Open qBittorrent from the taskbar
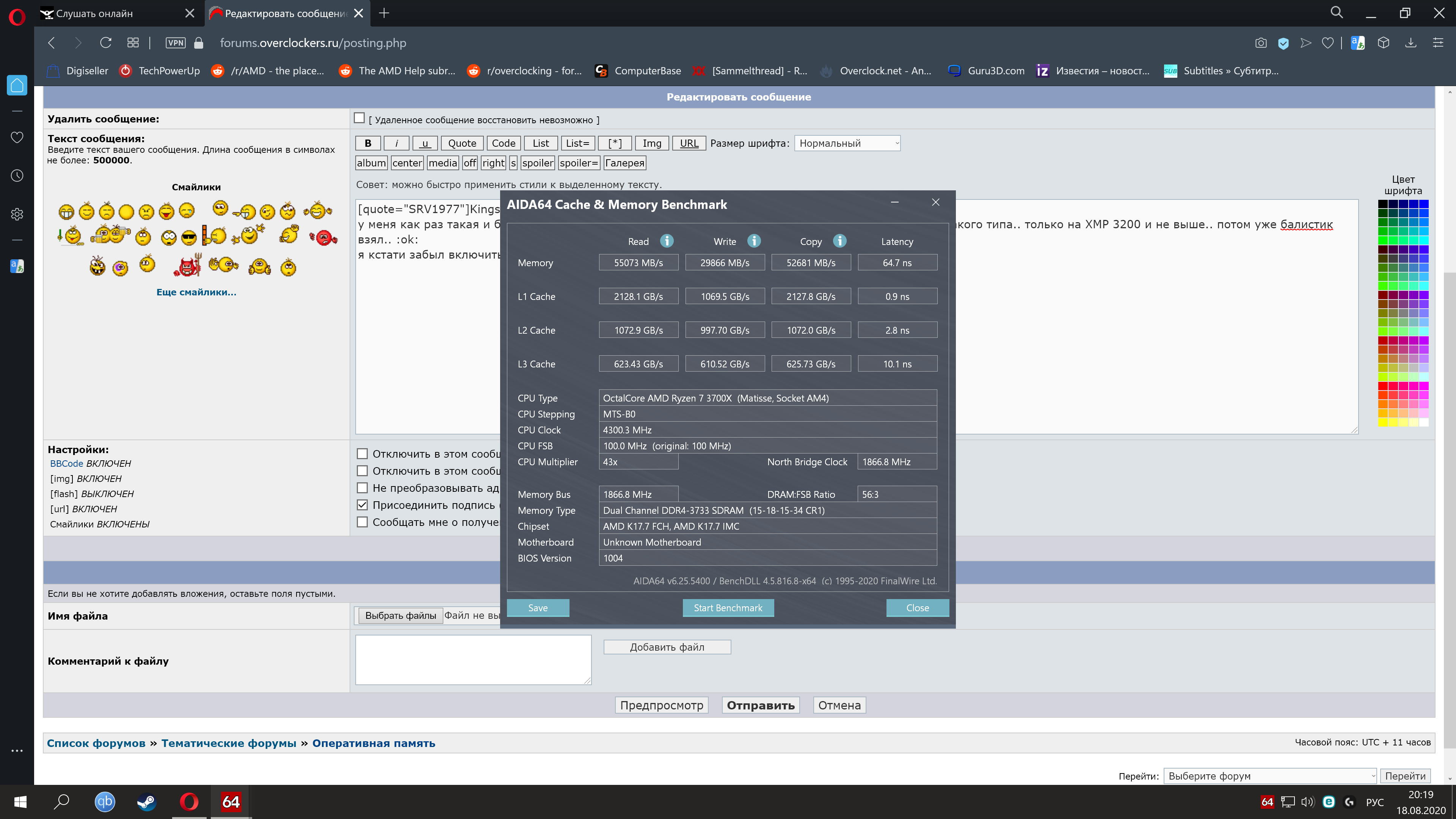 [x=105, y=802]
